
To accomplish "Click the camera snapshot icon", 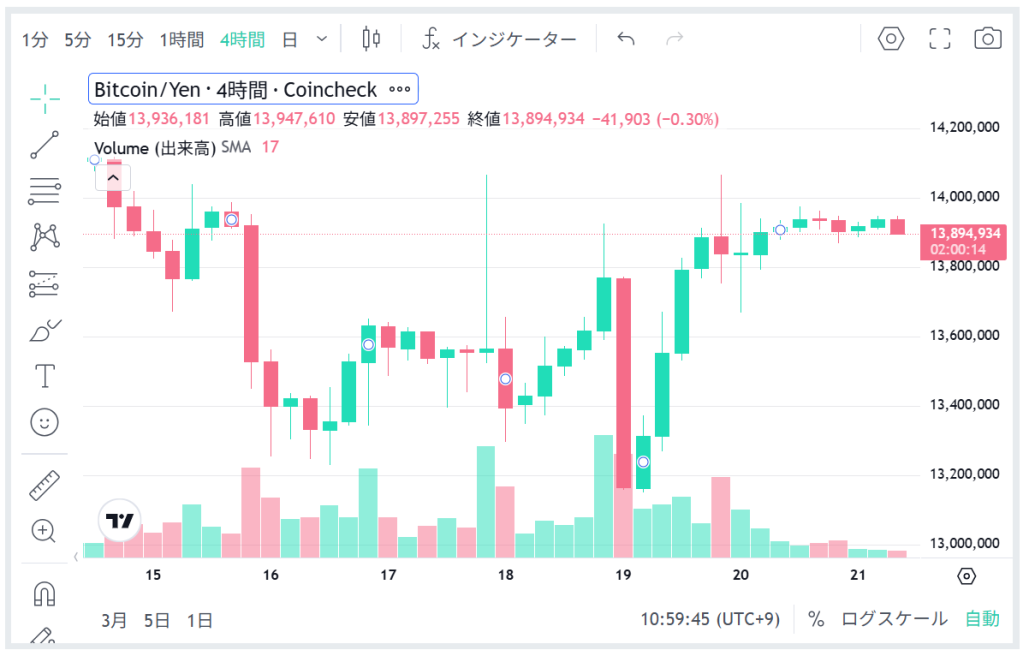I will tap(988, 39).
